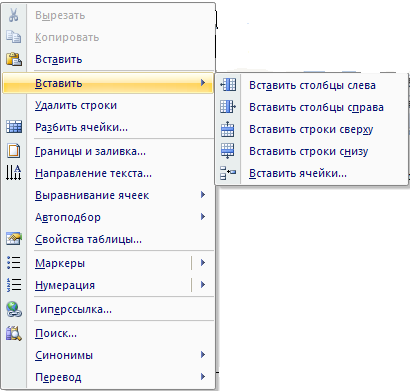The image size is (411, 391).
Task: Expand the Автоподбор submenu arrow
Action: click(x=203, y=217)
